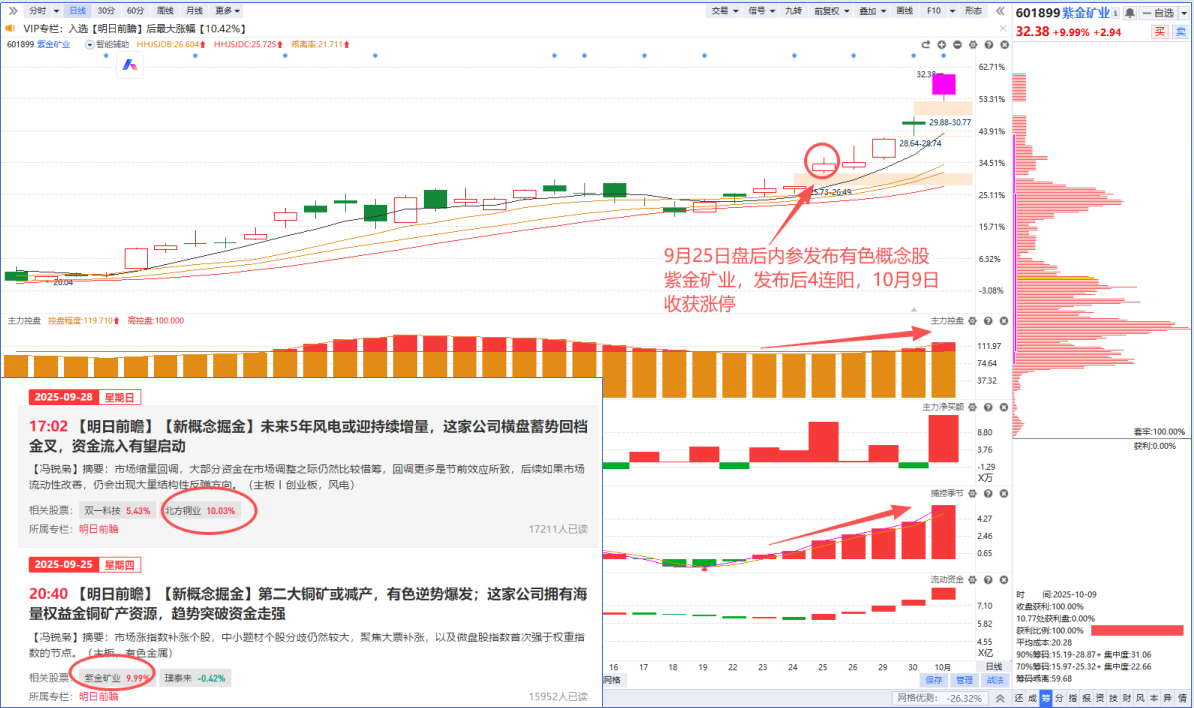
Task: Open settings gear for 主力净买额 panel
Action: pyautogui.click(x=972, y=407)
